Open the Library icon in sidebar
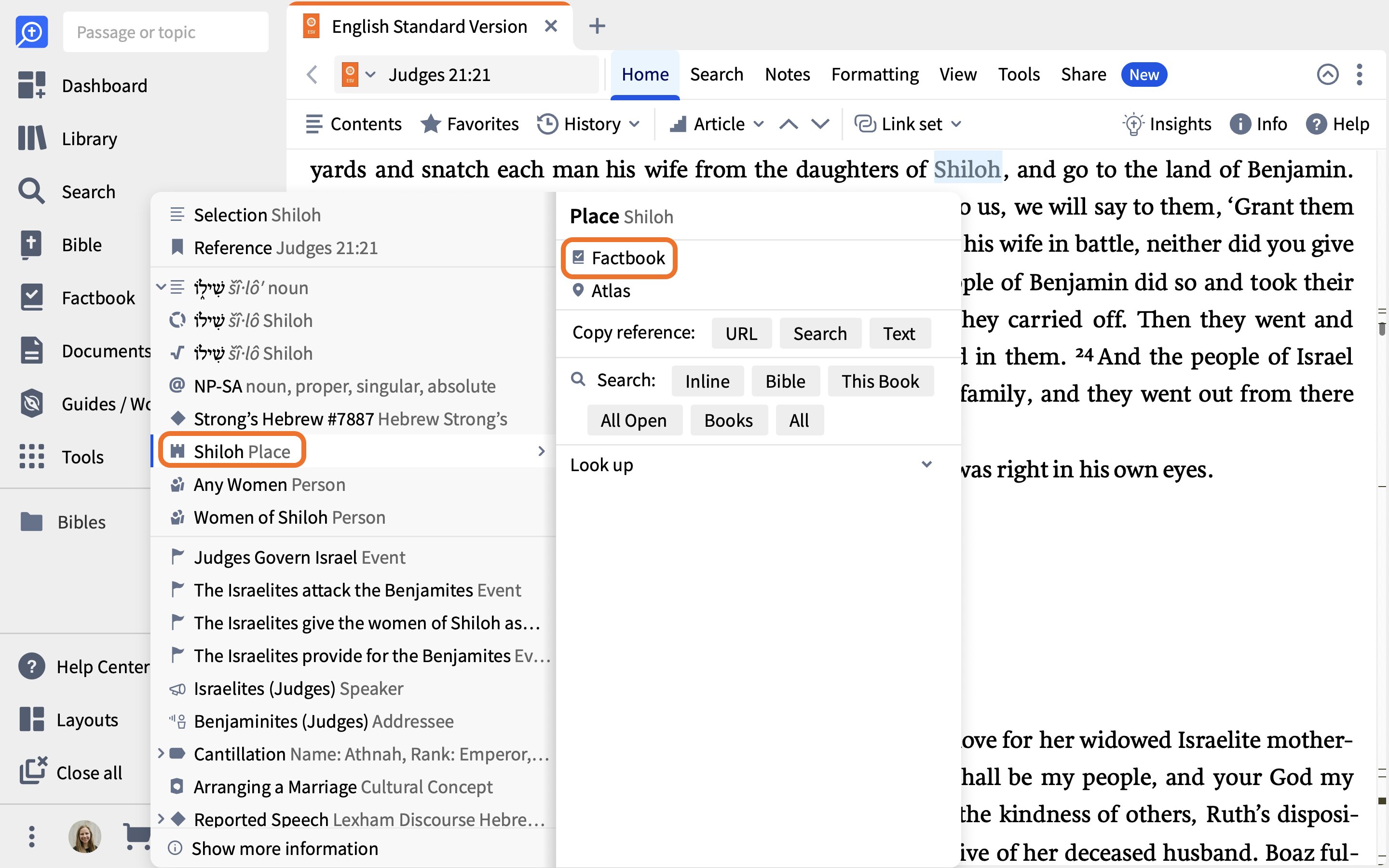 (x=31, y=138)
